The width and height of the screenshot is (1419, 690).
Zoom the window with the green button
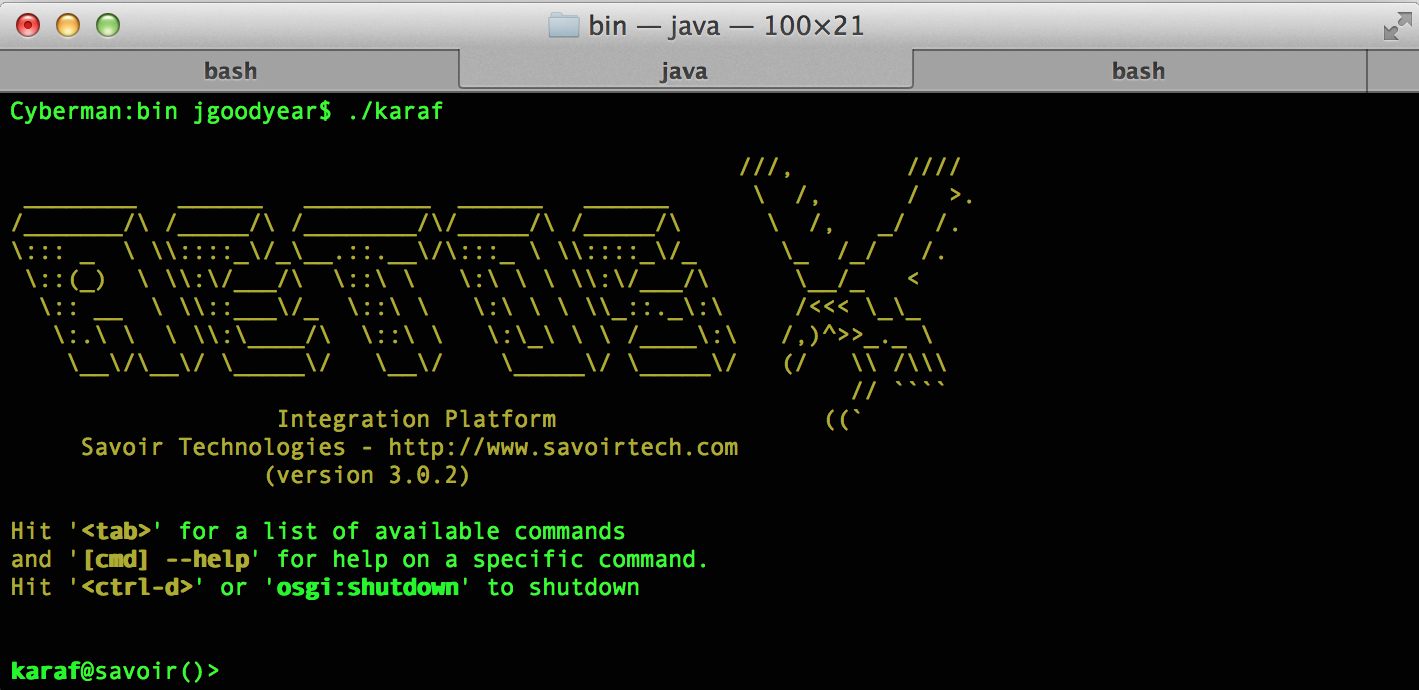tap(107, 25)
